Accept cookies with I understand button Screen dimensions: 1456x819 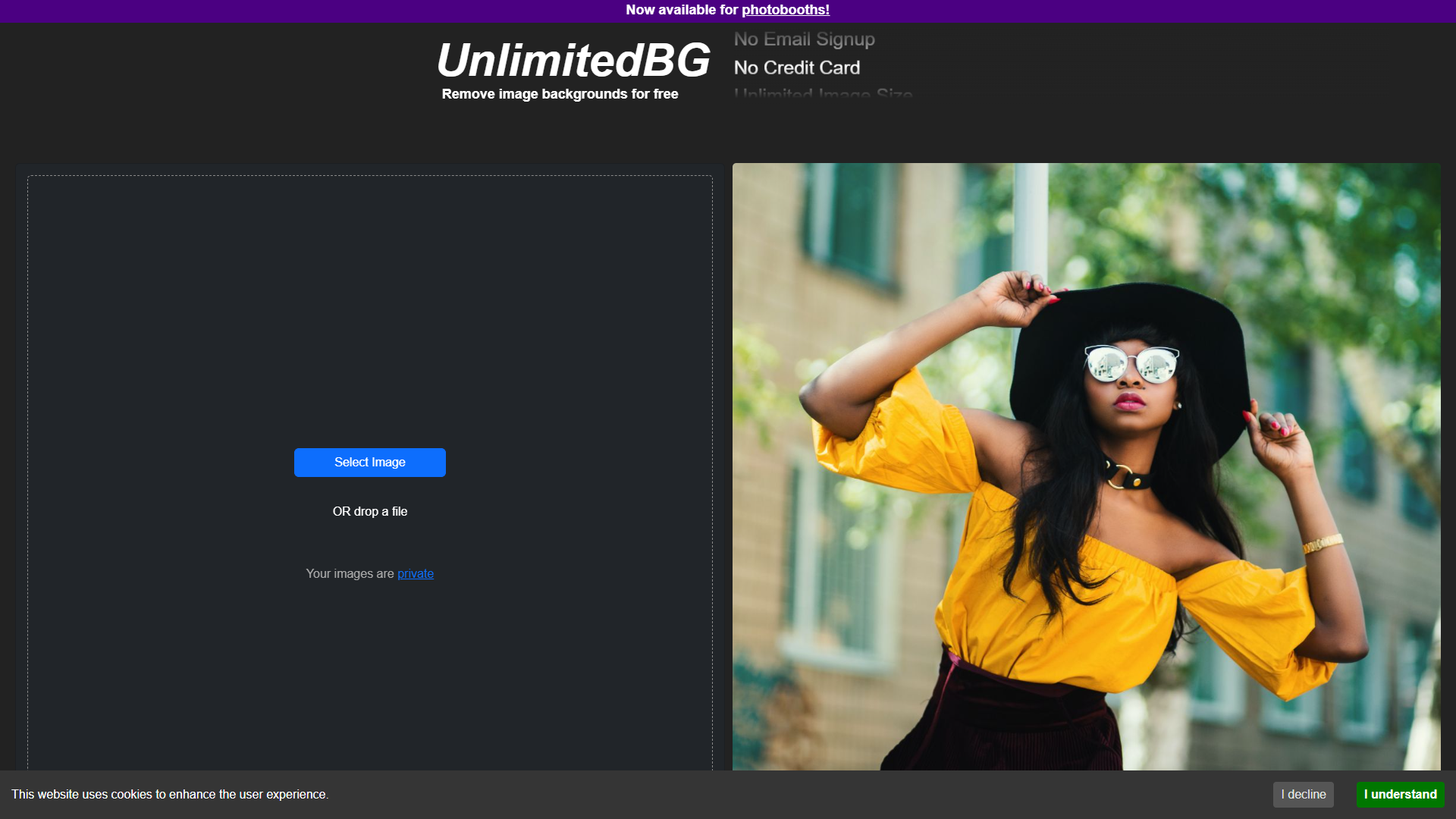click(1400, 795)
